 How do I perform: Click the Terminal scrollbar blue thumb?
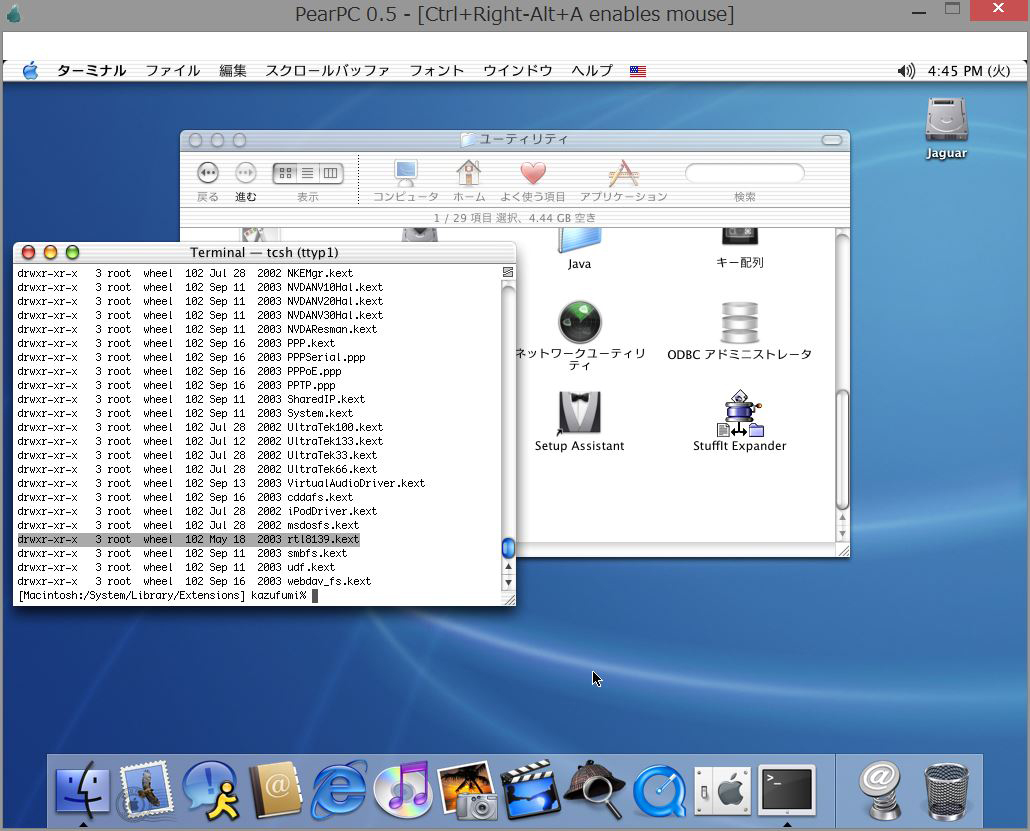click(x=508, y=548)
